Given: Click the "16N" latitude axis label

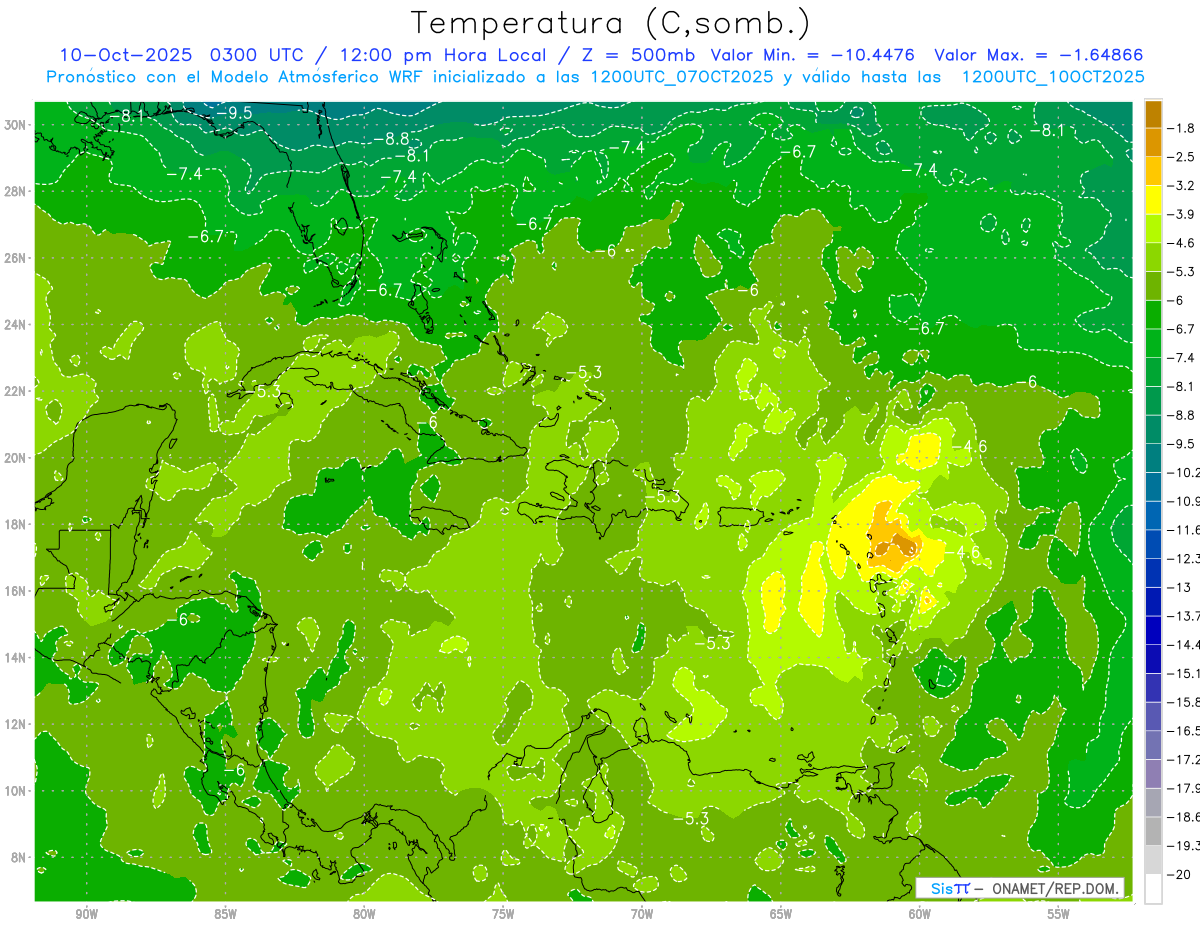Looking at the screenshot, I should tap(14, 591).
